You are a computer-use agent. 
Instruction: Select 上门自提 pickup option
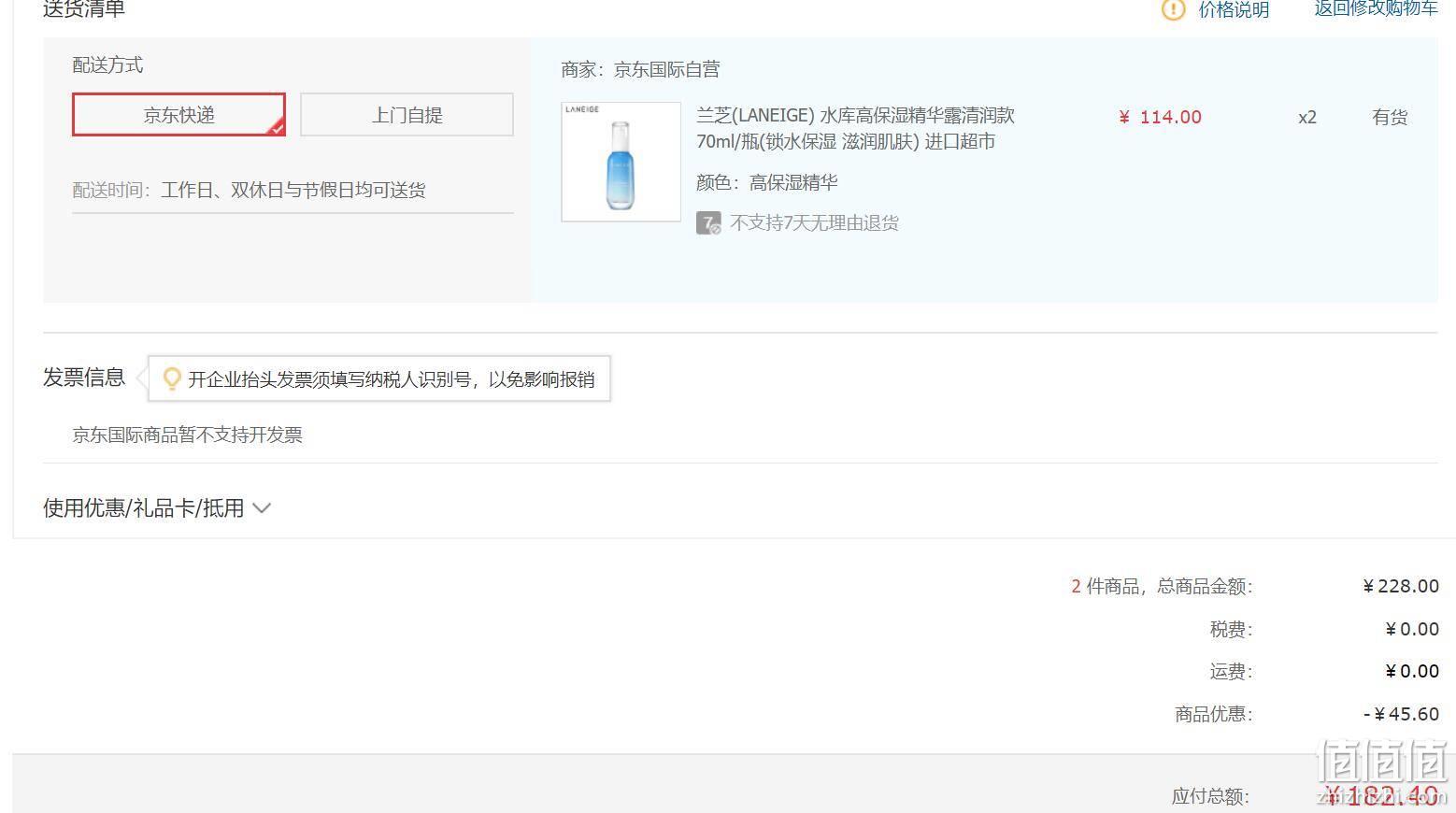[x=407, y=115]
